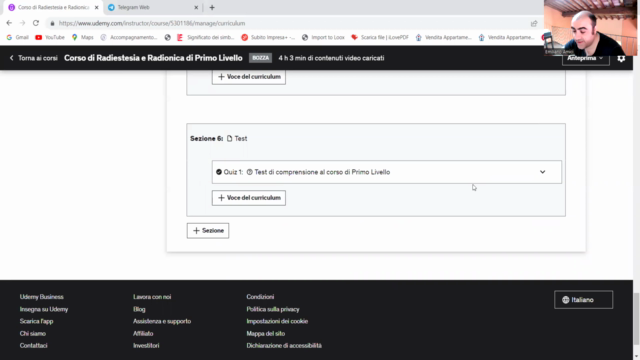The width and height of the screenshot is (640, 360).
Task: Open Lavora con noi footer link
Action: (x=152, y=297)
